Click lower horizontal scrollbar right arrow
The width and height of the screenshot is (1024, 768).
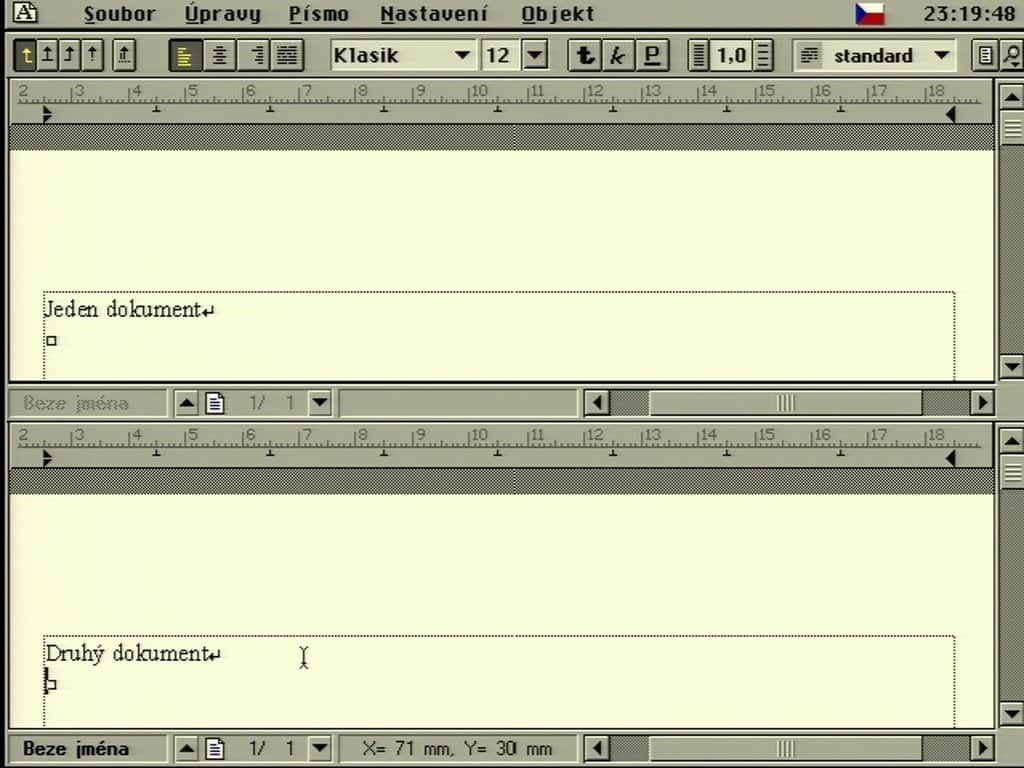(982, 748)
